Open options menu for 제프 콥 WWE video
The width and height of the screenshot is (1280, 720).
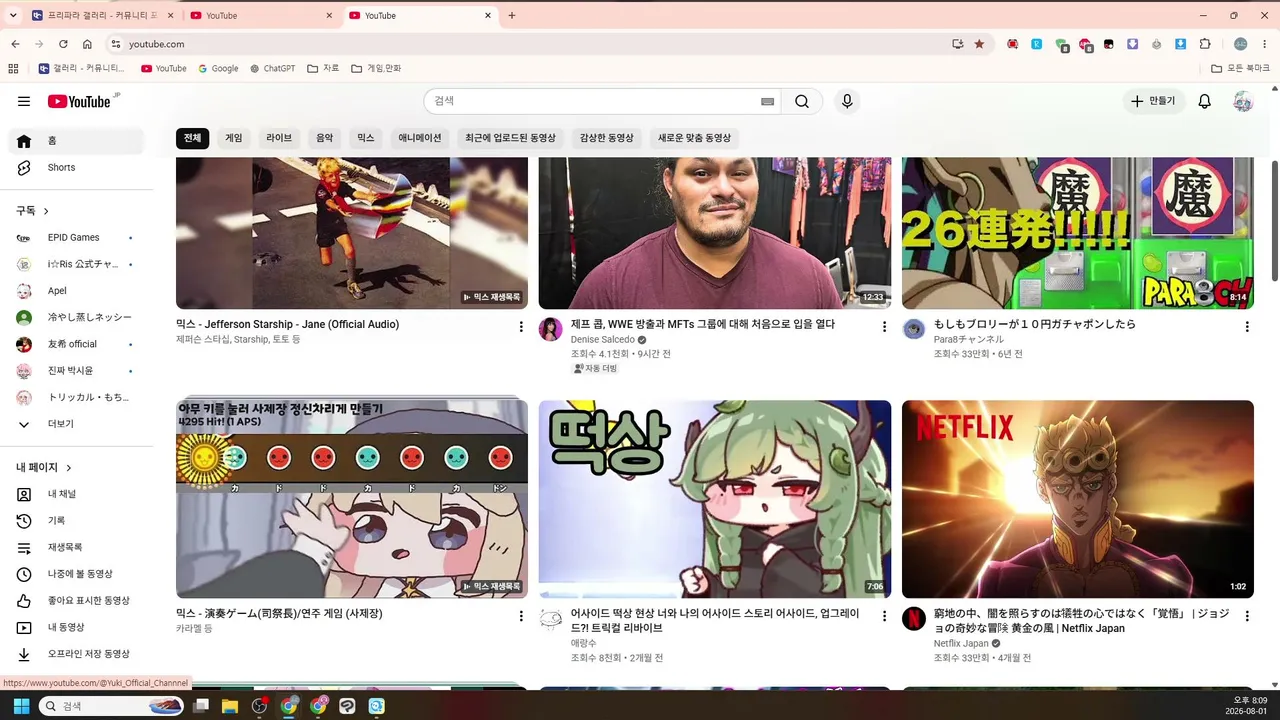coord(884,327)
